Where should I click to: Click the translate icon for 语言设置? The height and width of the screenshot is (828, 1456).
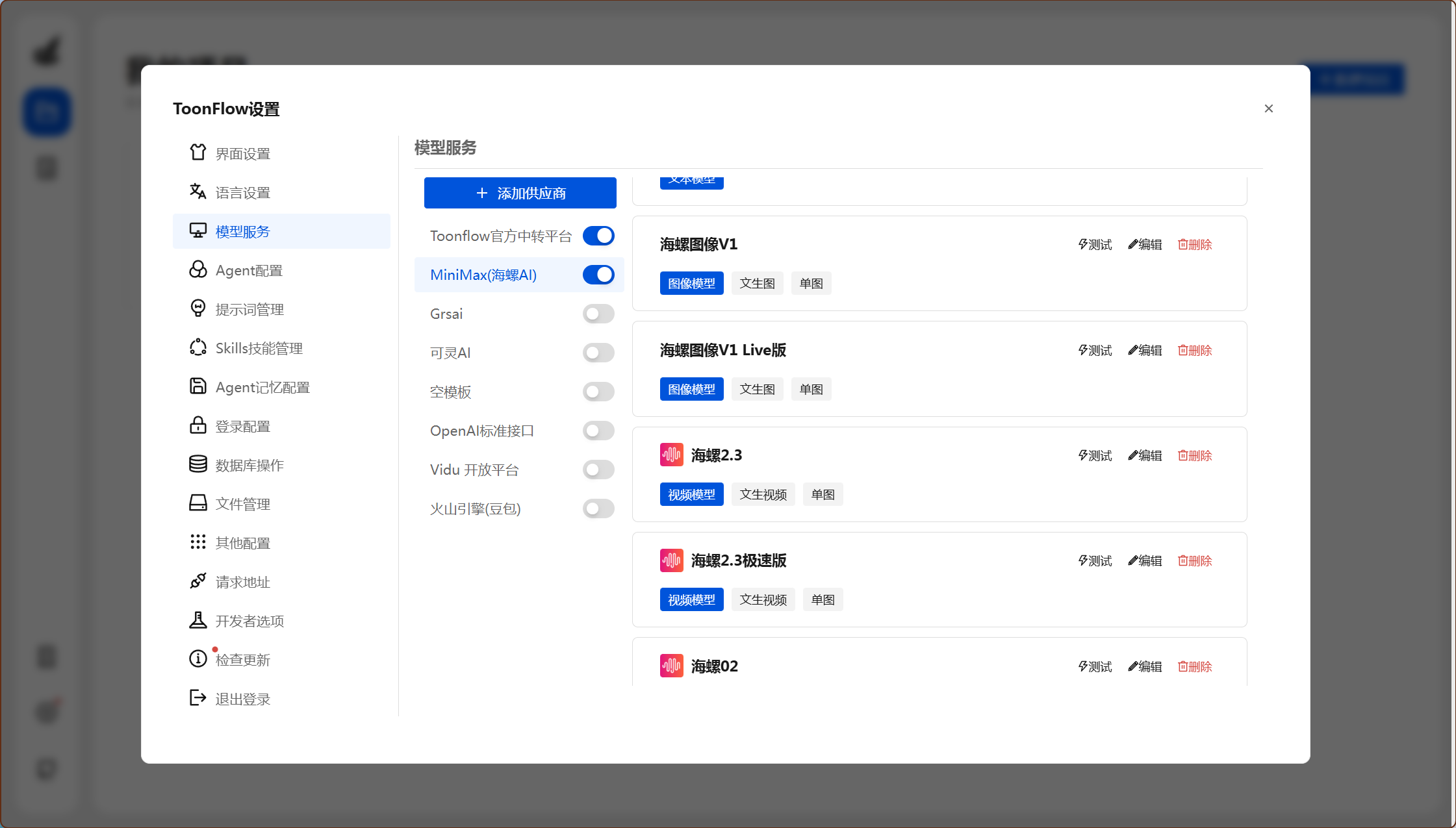coord(198,192)
